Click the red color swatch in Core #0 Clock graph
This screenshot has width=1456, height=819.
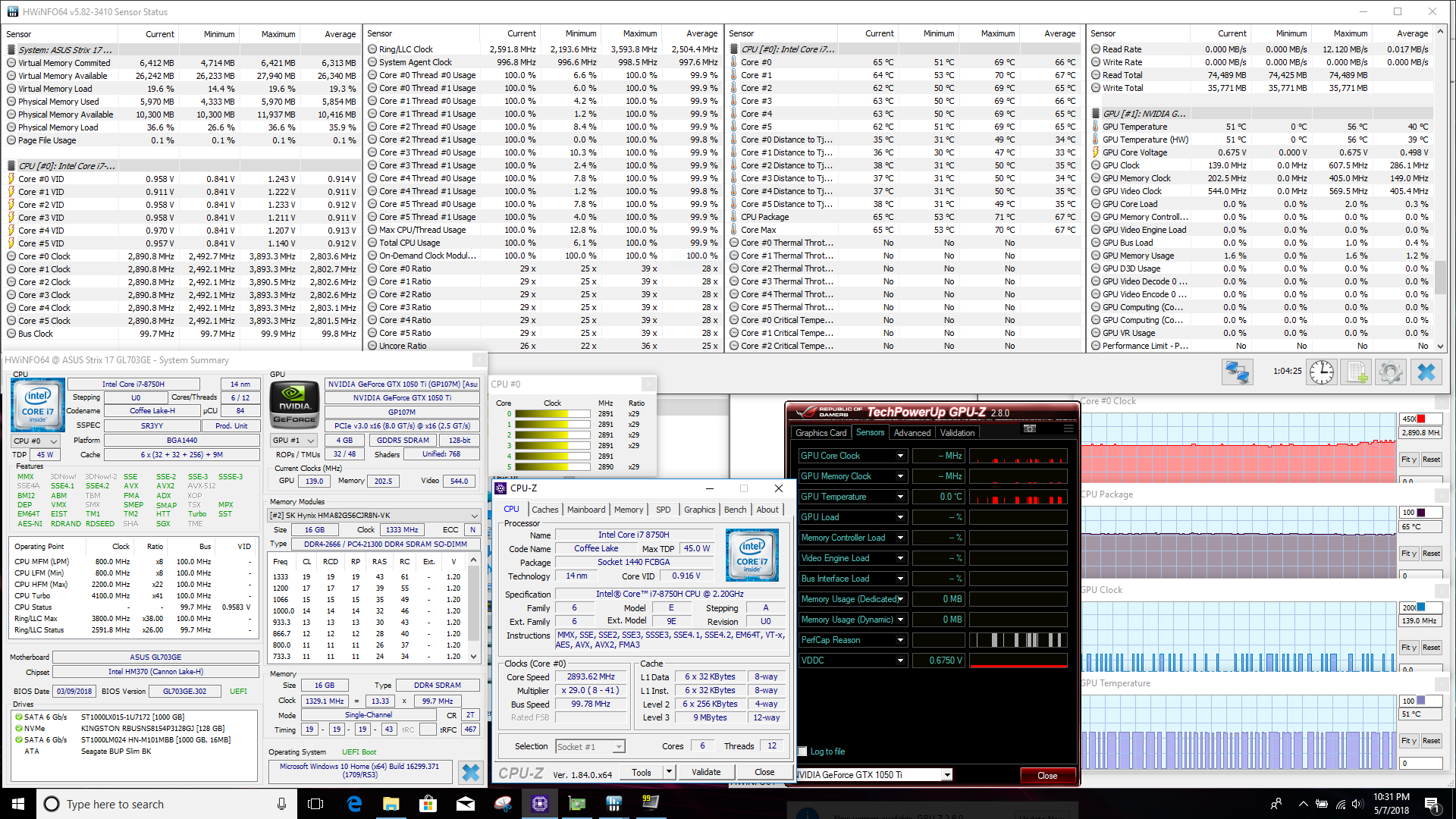[x=1421, y=419]
